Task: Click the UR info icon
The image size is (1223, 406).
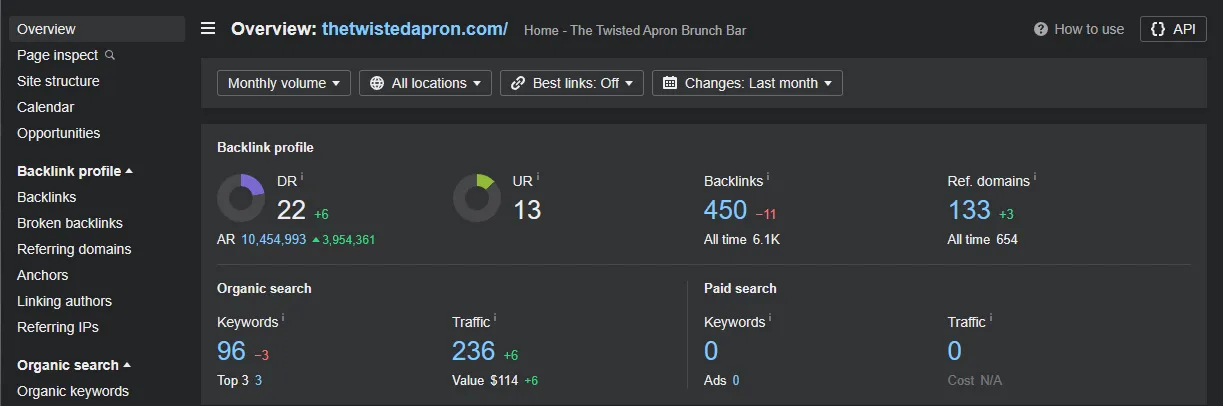Action: [x=539, y=177]
